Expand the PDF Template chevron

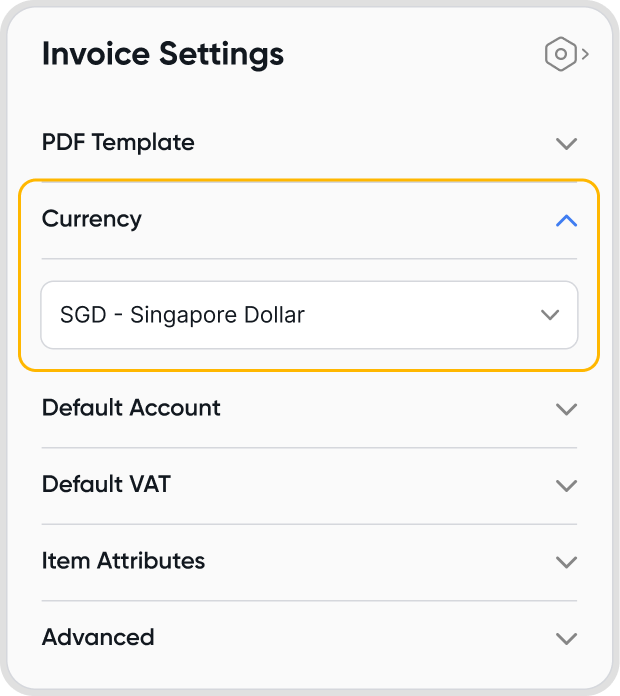(566, 143)
